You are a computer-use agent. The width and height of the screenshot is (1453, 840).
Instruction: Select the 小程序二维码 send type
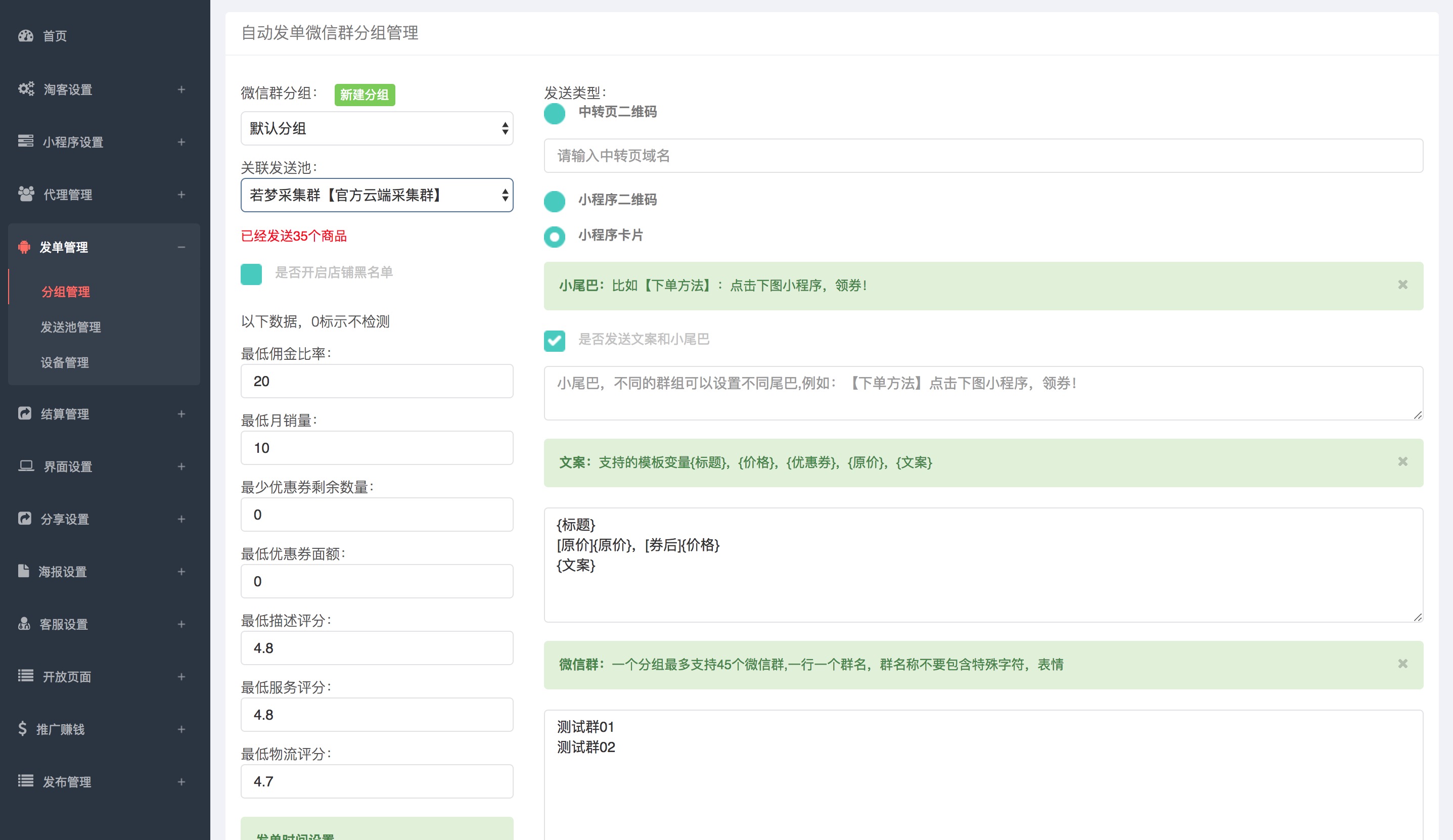[555, 201]
